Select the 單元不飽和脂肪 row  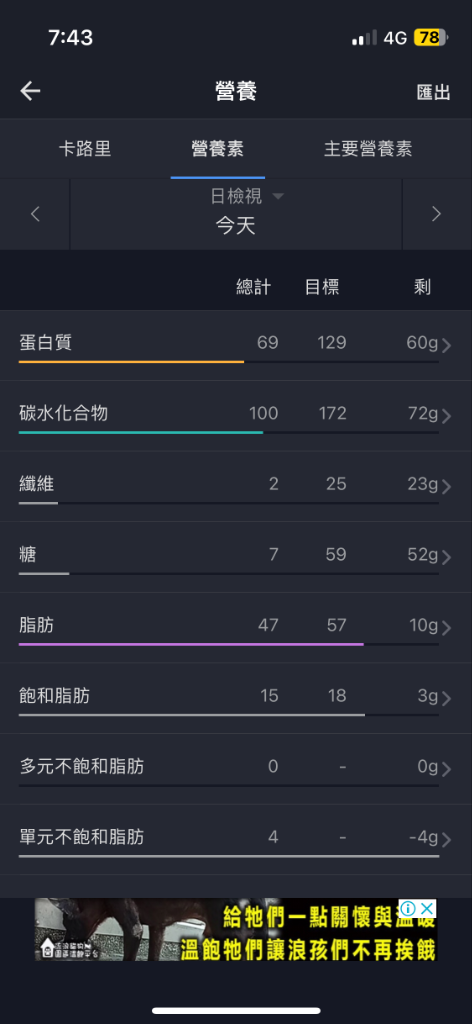[236, 839]
